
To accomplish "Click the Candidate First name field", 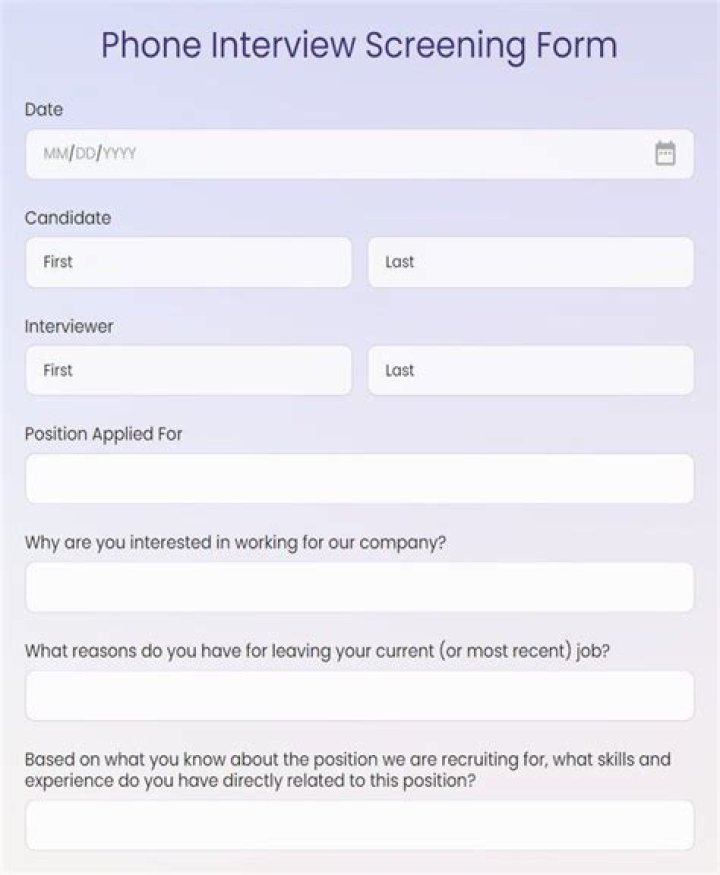I will 188,262.
